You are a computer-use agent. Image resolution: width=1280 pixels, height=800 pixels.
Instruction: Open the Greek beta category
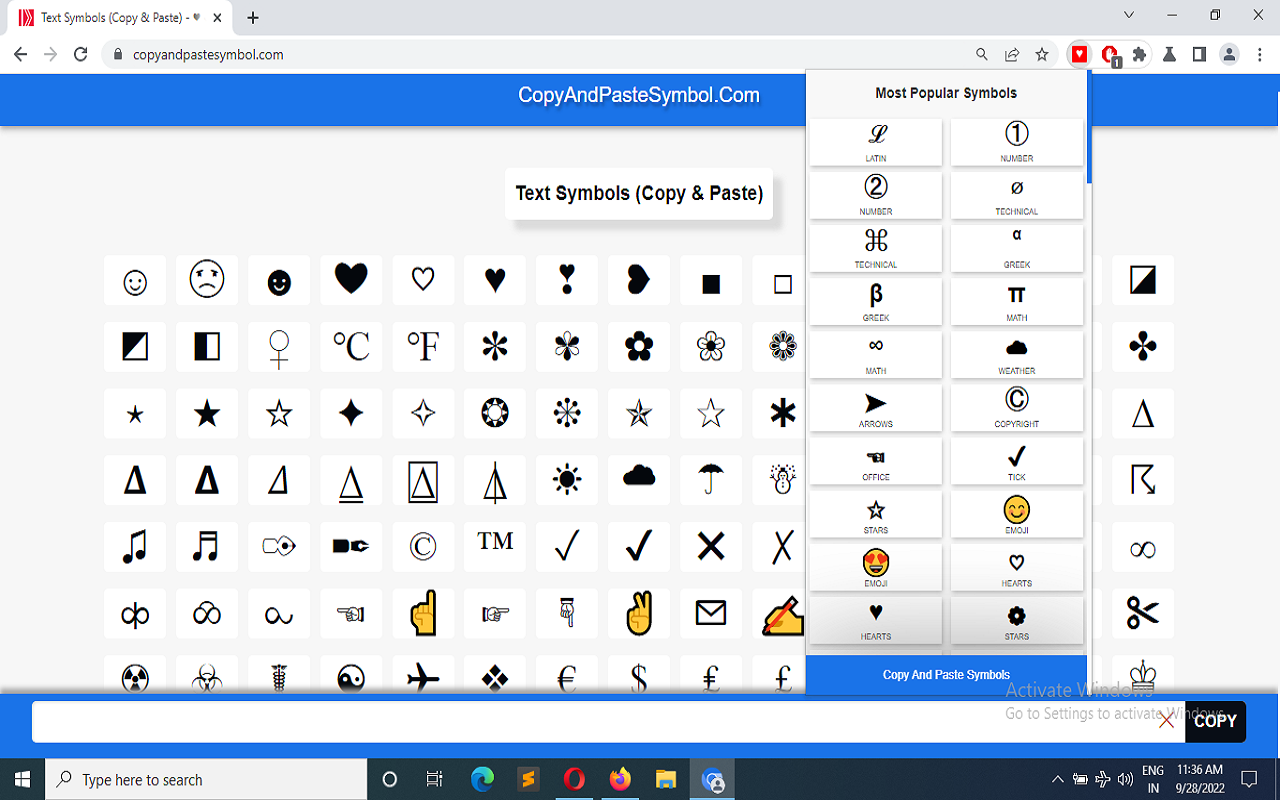click(876, 301)
